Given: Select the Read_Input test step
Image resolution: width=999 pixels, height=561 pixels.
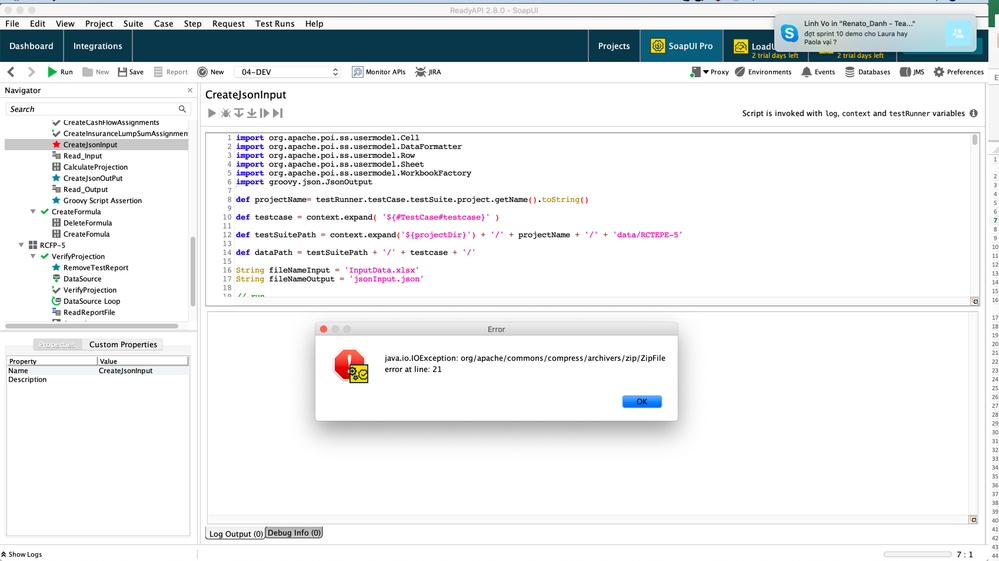Looking at the screenshot, I should click(82, 156).
